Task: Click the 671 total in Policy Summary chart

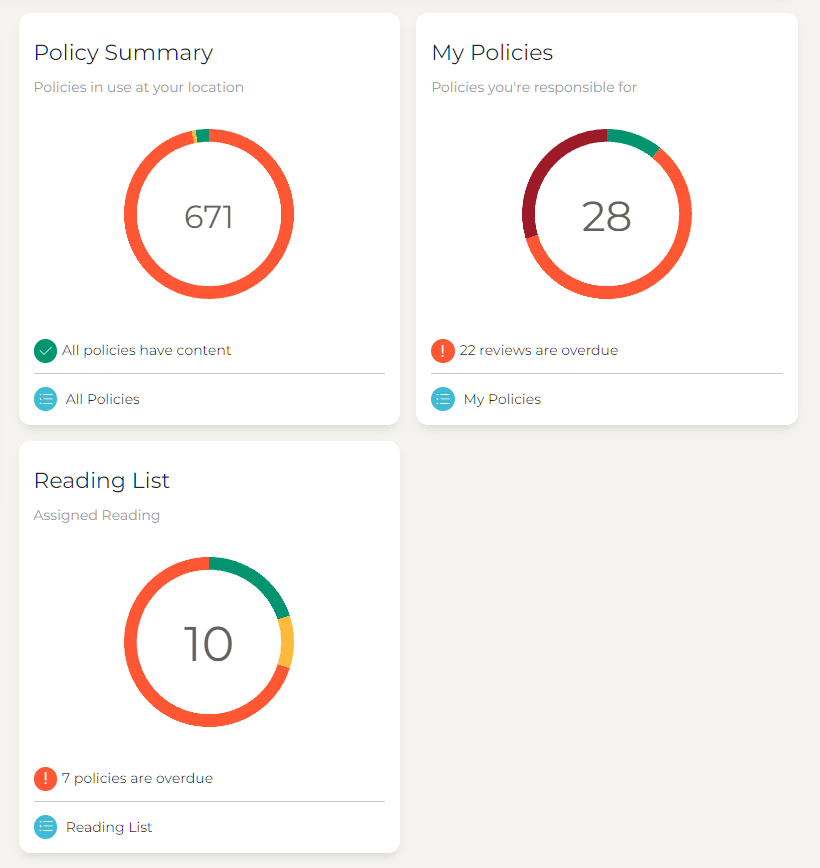Action: click(209, 216)
